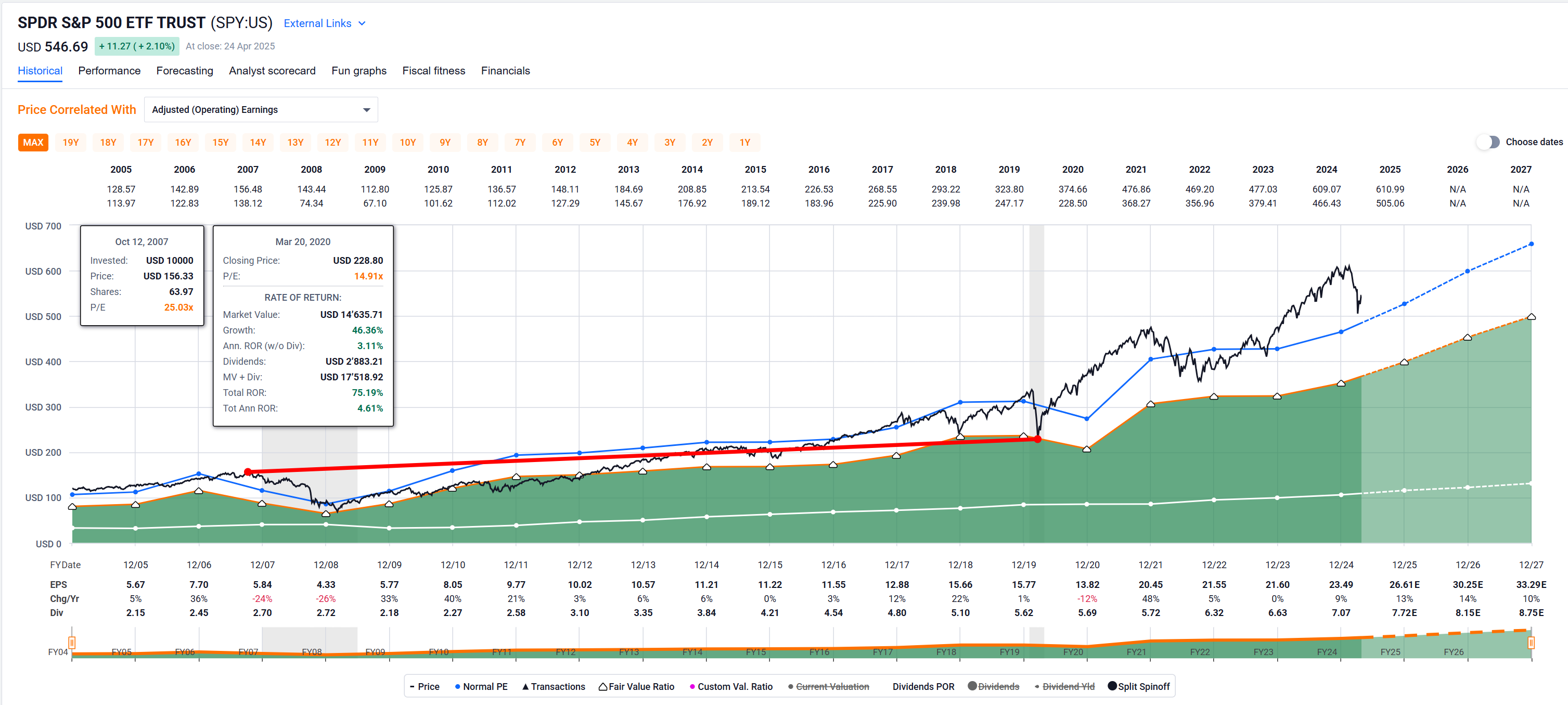Choose the 15Y time range

coord(221,143)
